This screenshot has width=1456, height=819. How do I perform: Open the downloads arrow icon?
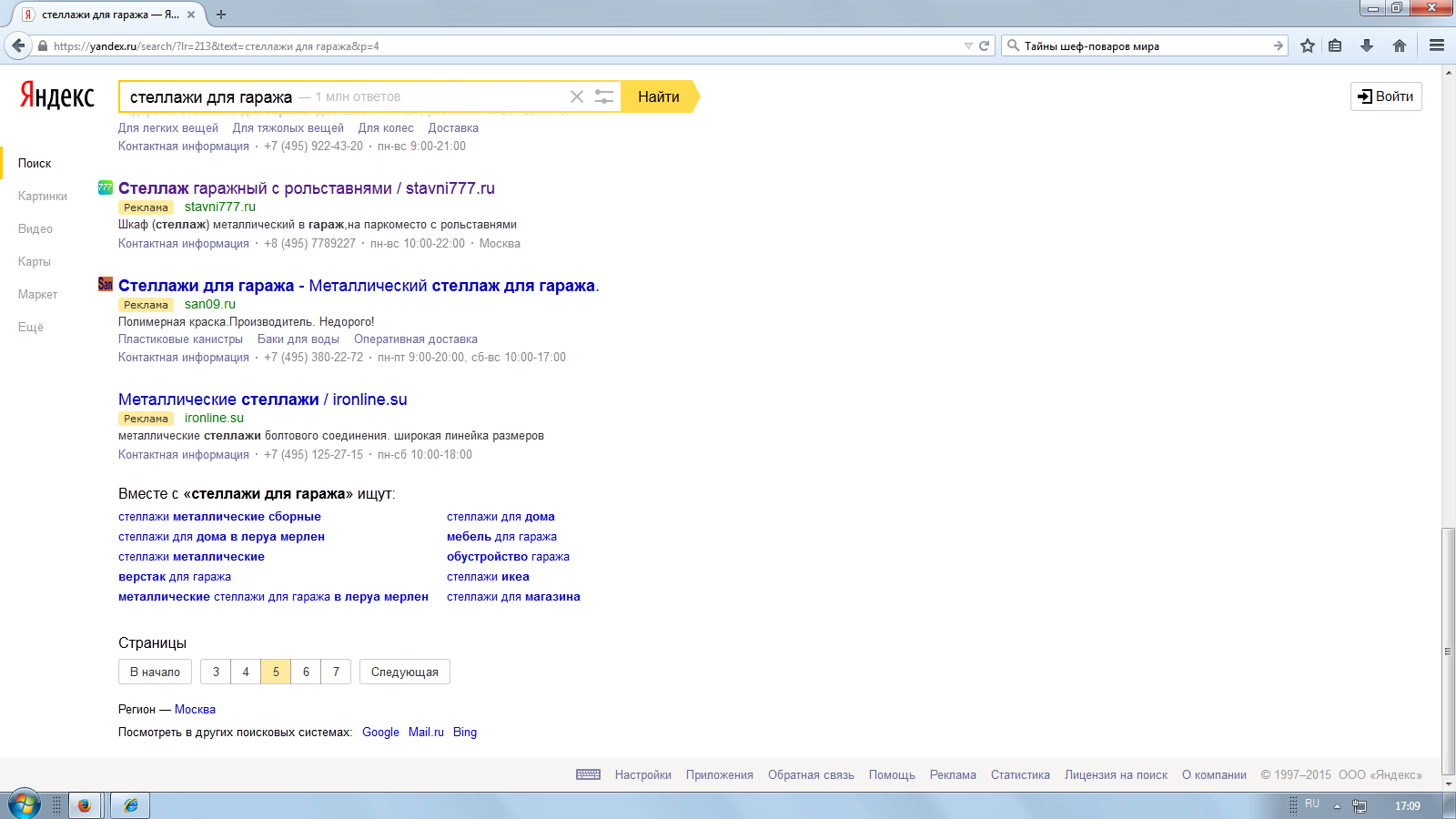(x=1367, y=45)
